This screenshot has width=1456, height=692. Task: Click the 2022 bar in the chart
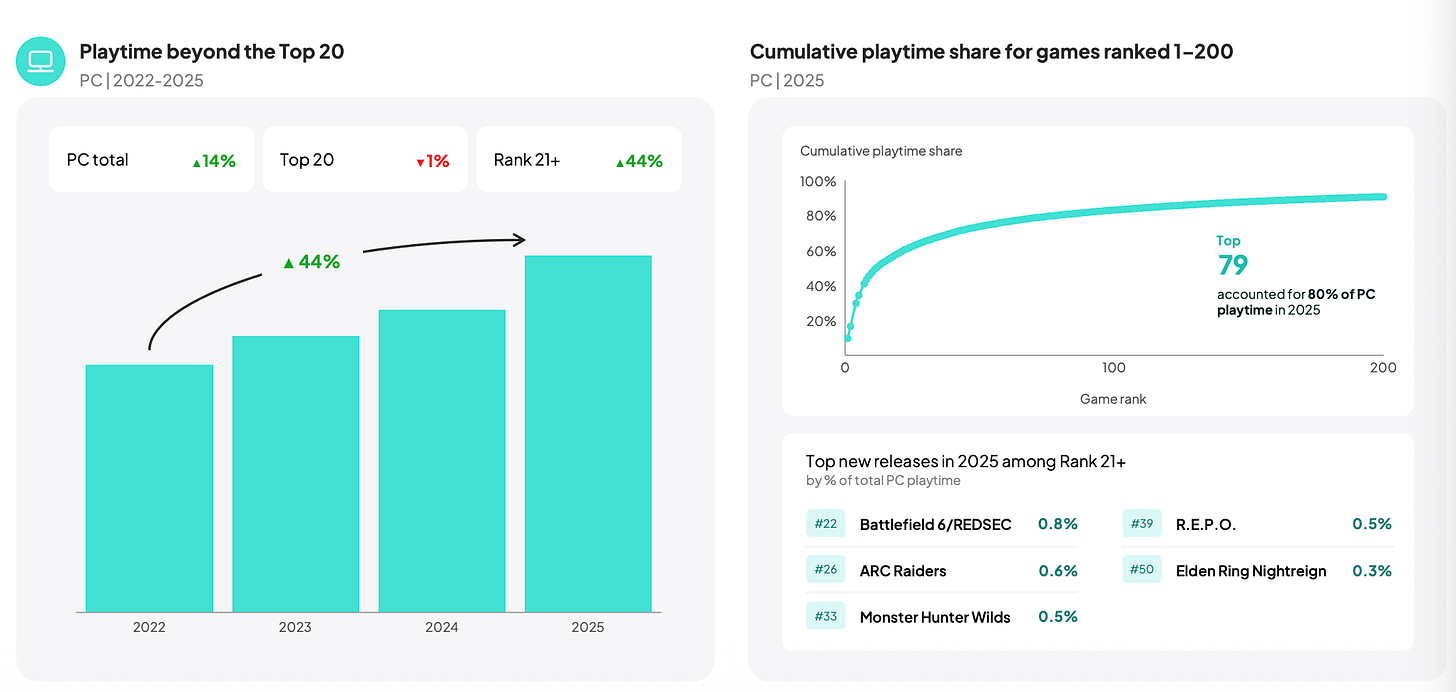149,488
